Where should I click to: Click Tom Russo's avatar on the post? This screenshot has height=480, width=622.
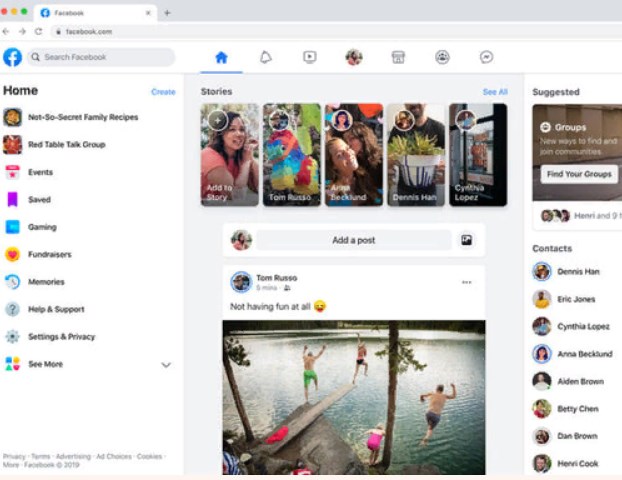click(x=241, y=282)
